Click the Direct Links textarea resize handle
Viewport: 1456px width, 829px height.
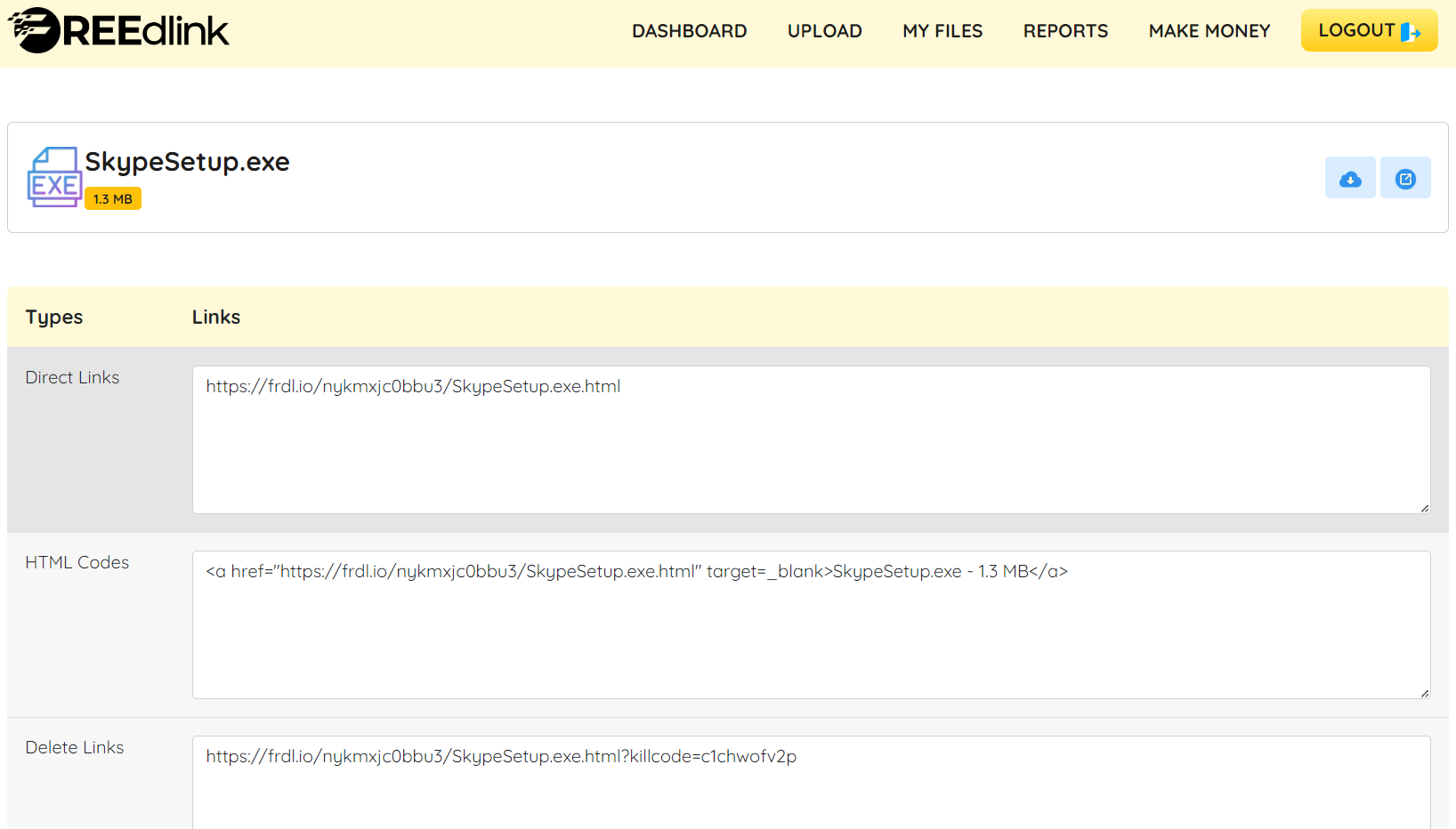pyautogui.click(x=1424, y=508)
